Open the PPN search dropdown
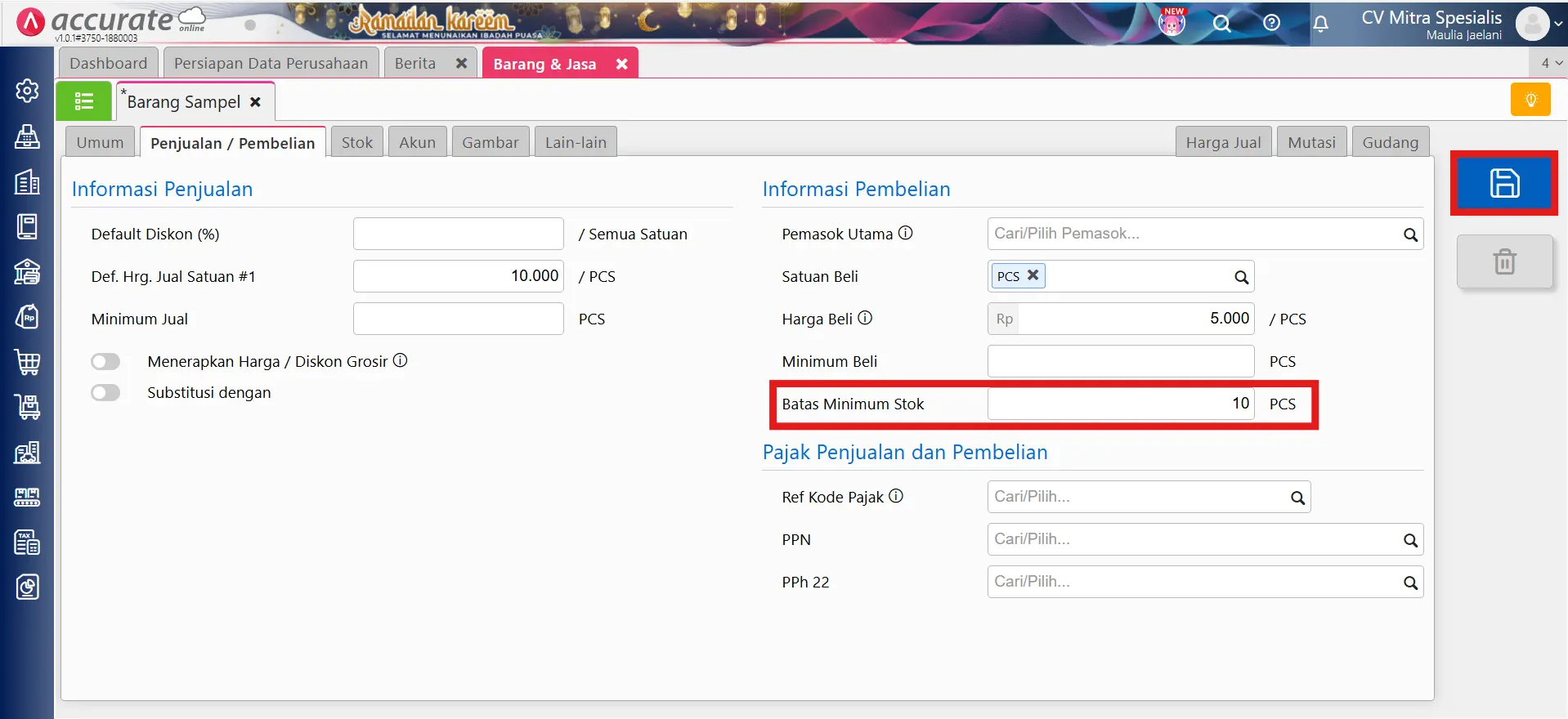This screenshot has width=1568, height=719. coord(1410,540)
